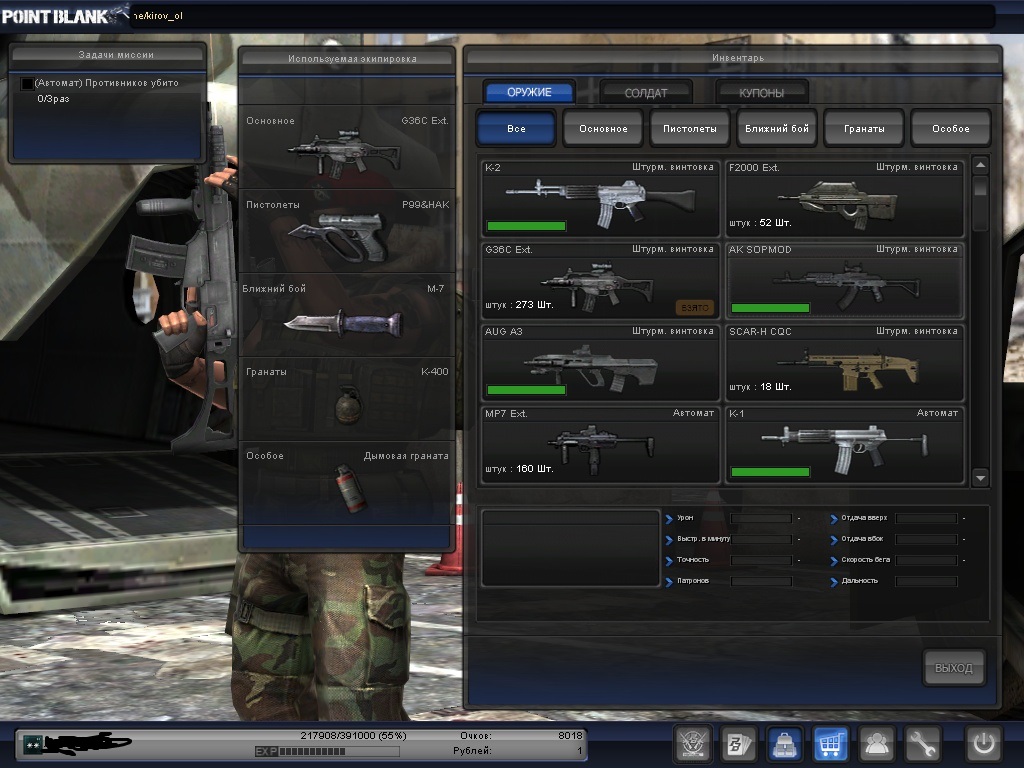Open the friends community icon

pos(876,743)
